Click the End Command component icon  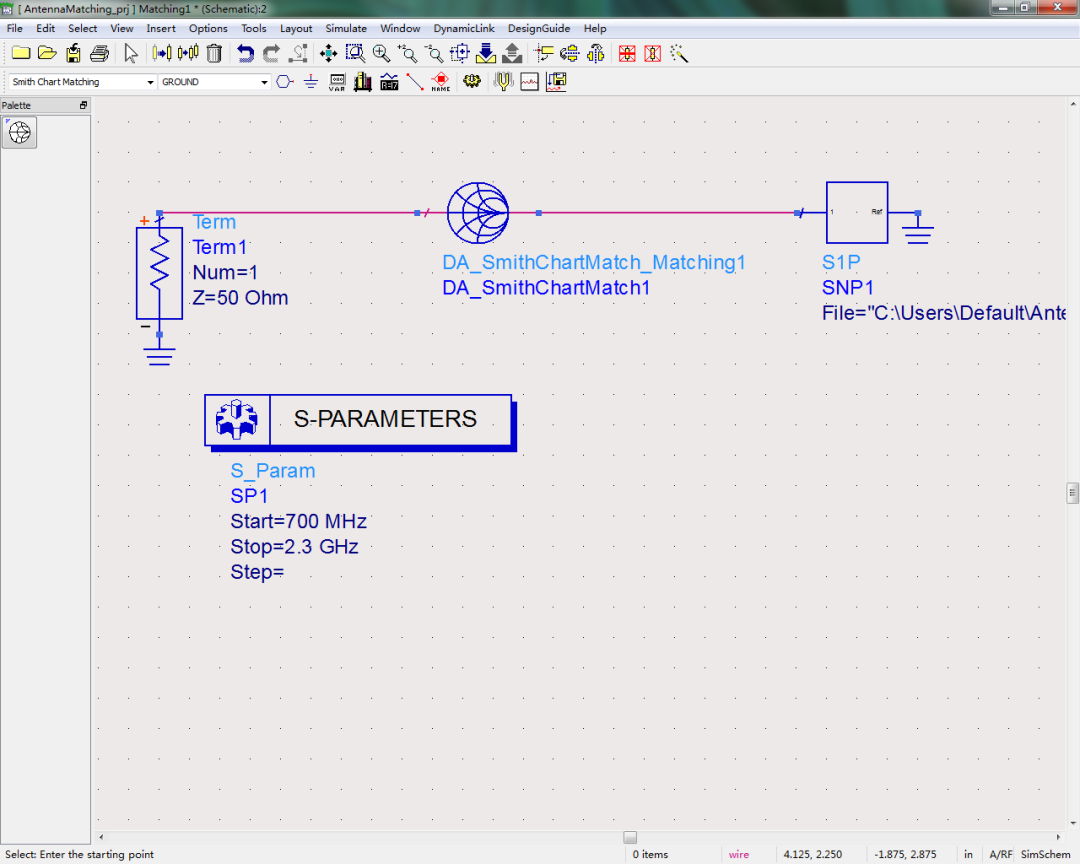[x=162, y=53]
